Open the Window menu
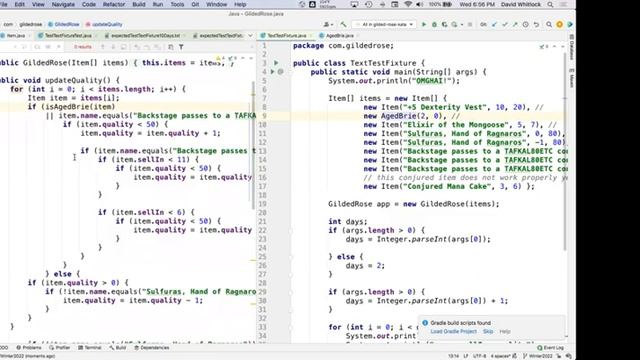This screenshot has width=640, height=360. [216, 4]
